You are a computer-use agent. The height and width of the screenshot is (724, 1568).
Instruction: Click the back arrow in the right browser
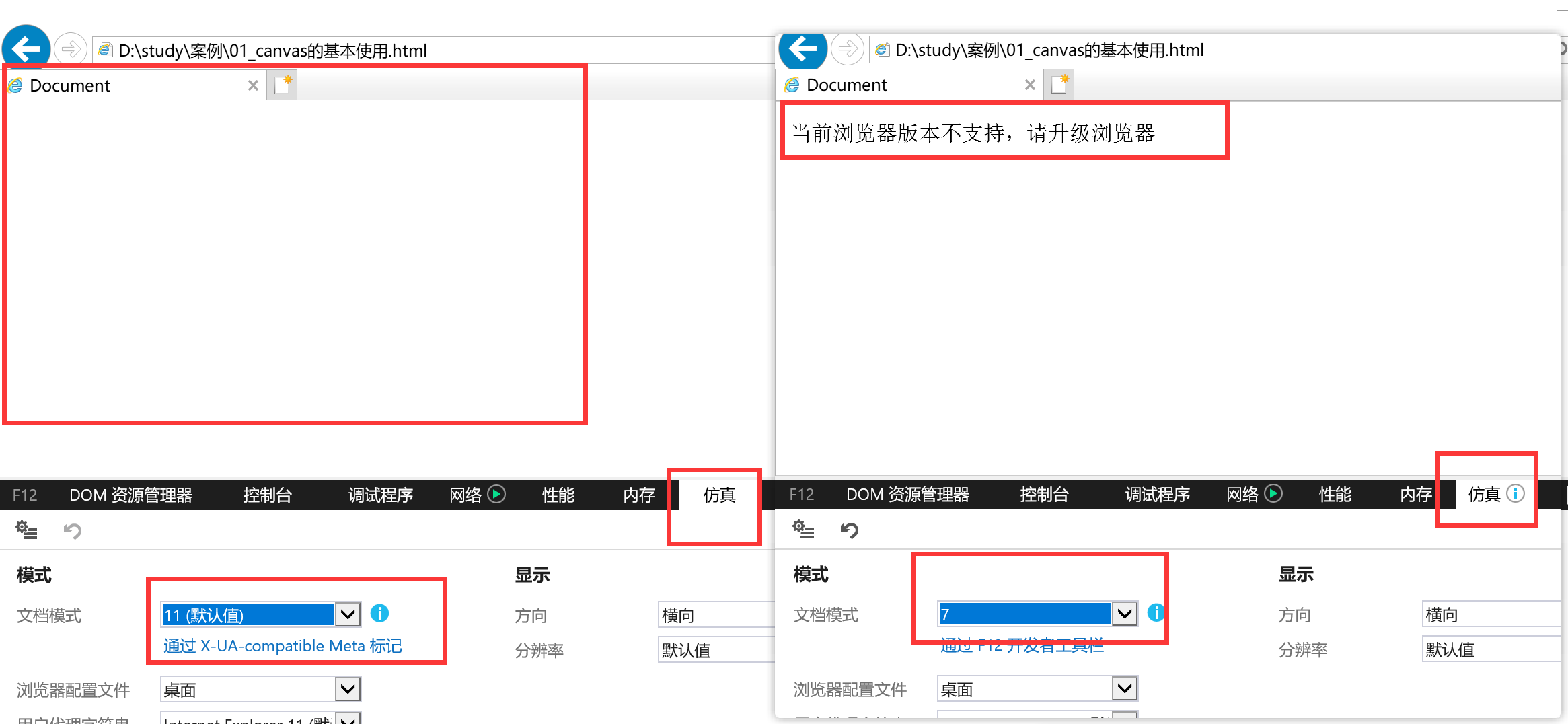pos(802,48)
